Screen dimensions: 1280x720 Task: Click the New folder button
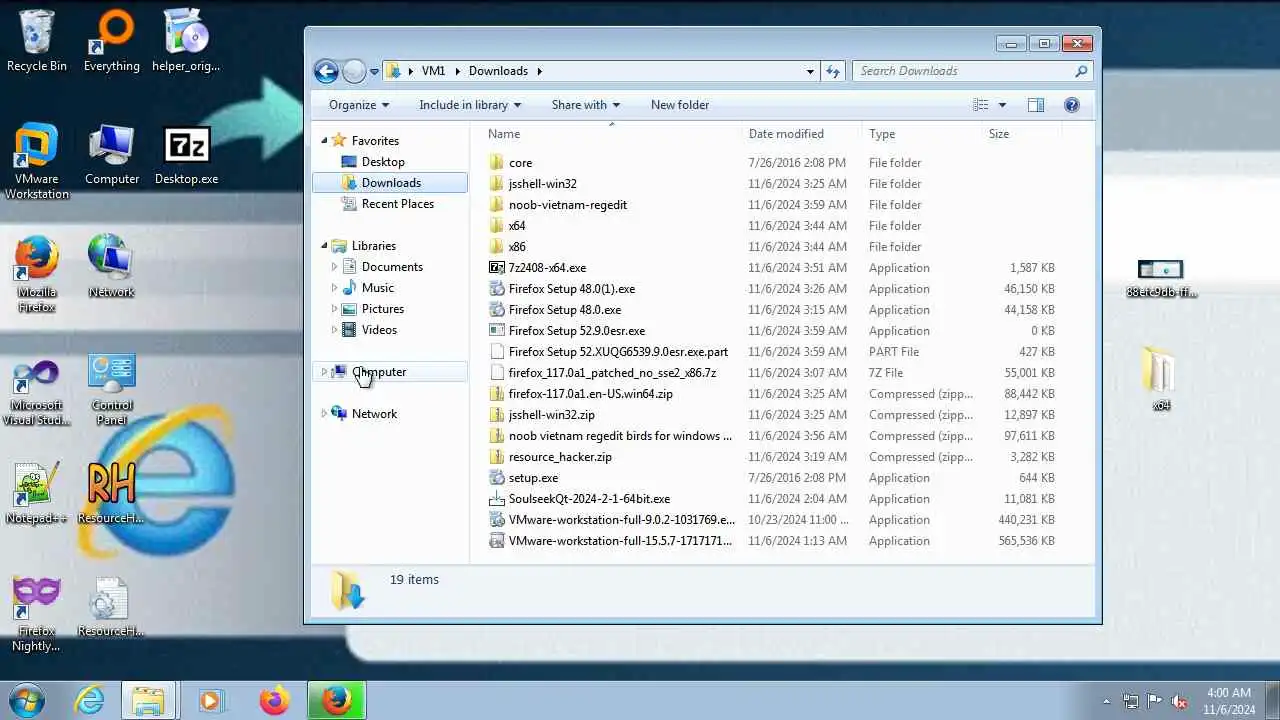(680, 105)
